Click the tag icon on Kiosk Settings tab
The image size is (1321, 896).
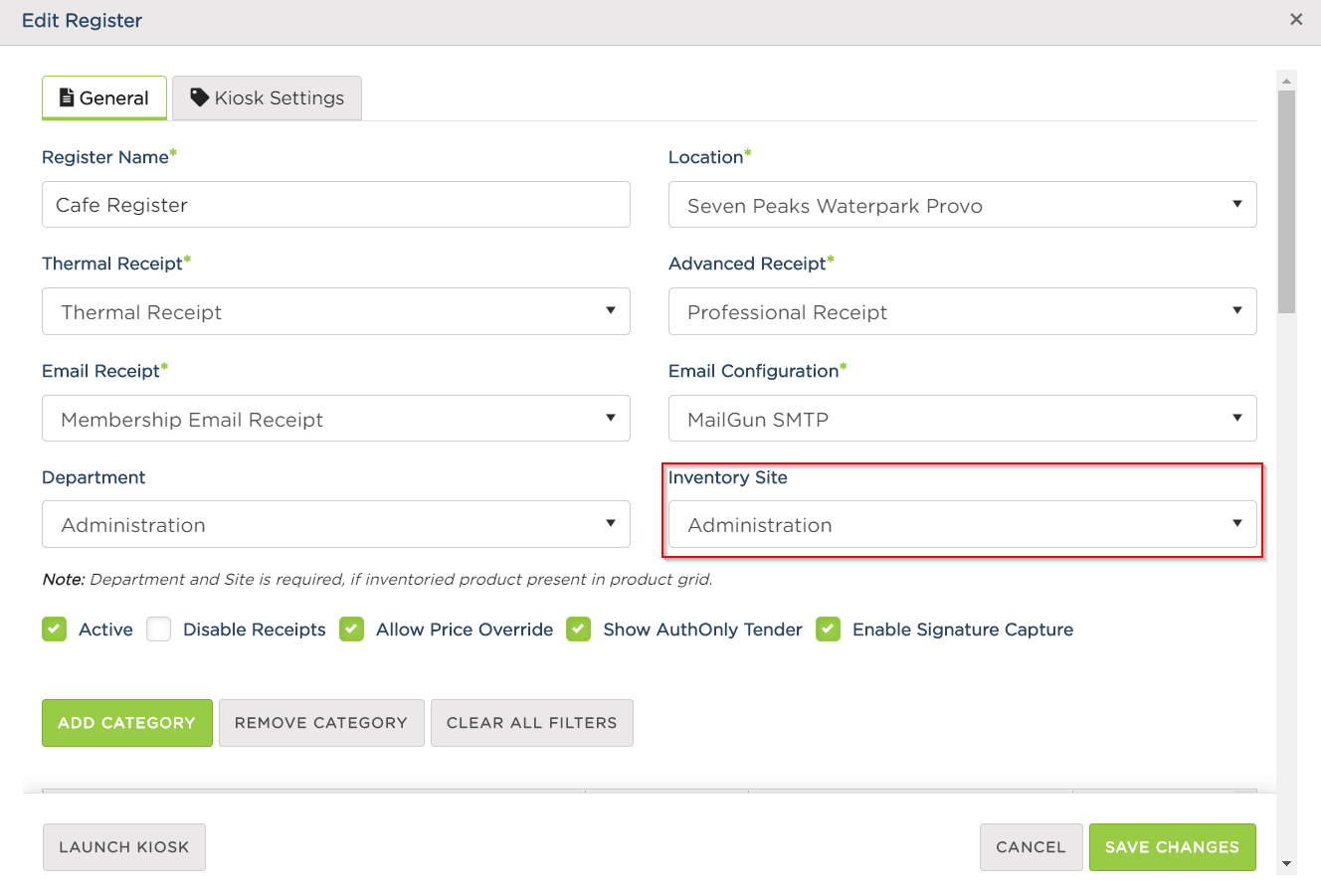point(200,97)
